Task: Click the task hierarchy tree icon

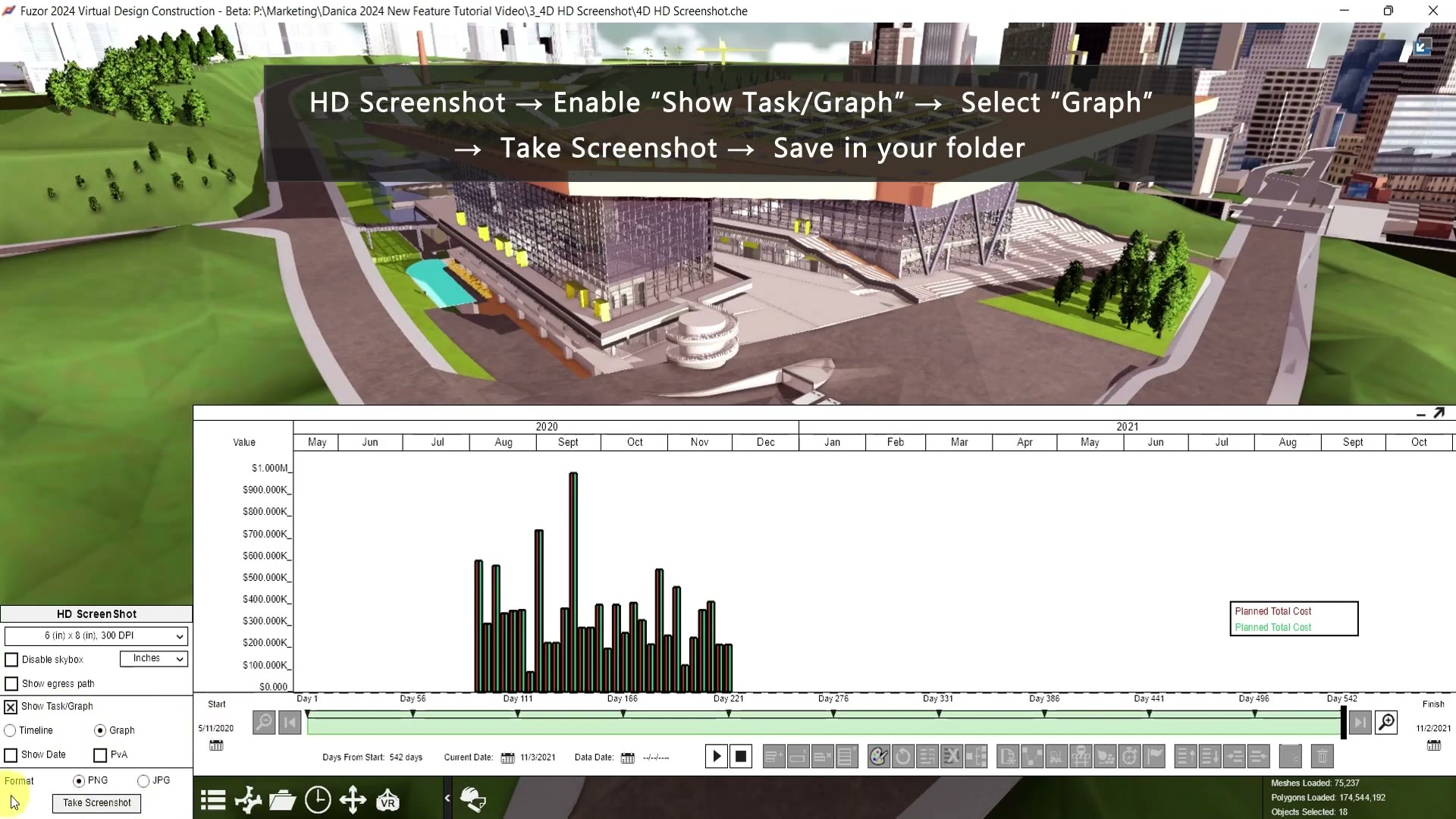Action: (976, 756)
